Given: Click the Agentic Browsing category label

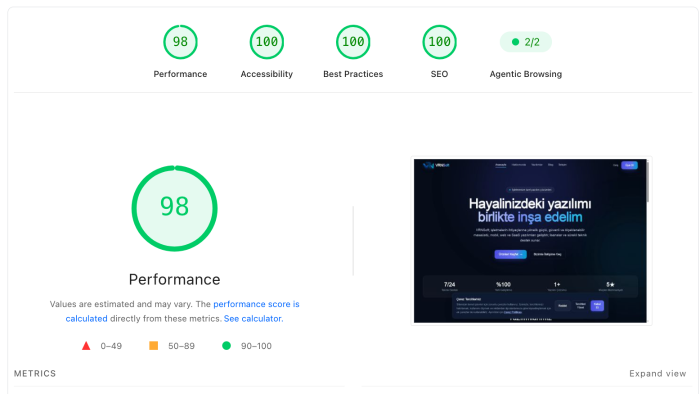Looking at the screenshot, I should (525, 74).
